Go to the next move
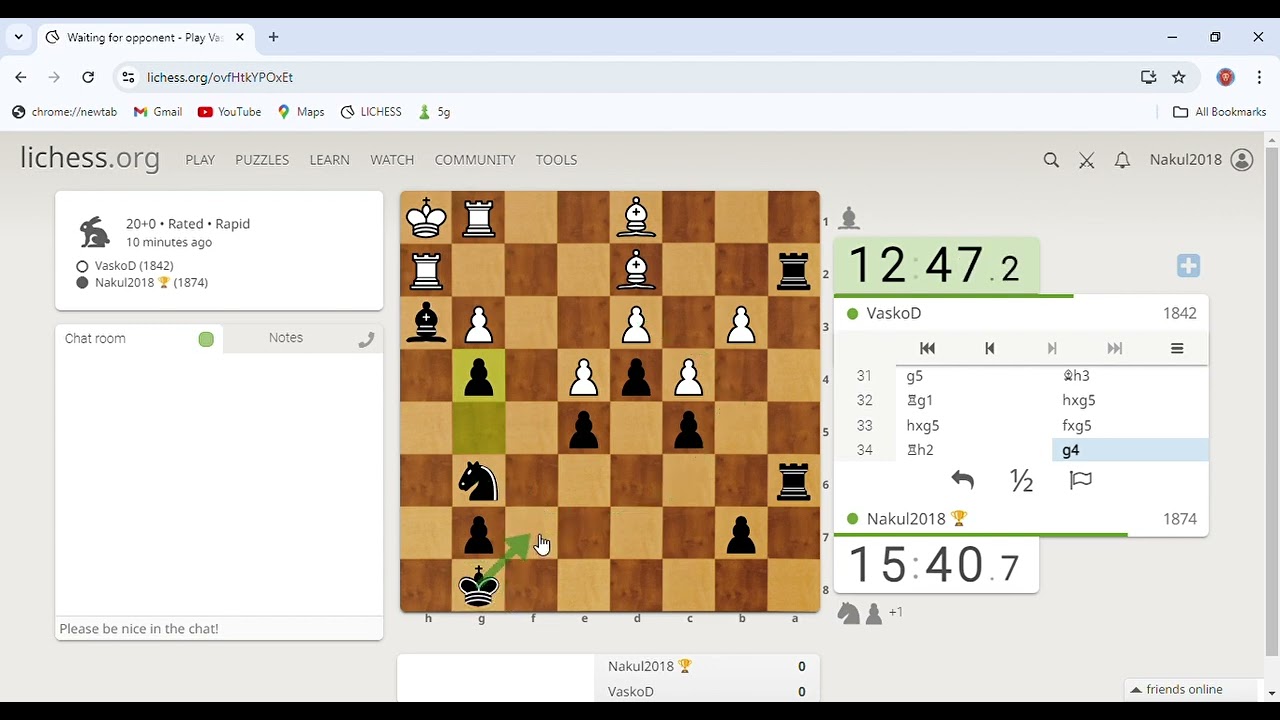The image size is (1280, 720). pyautogui.click(x=1052, y=348)
